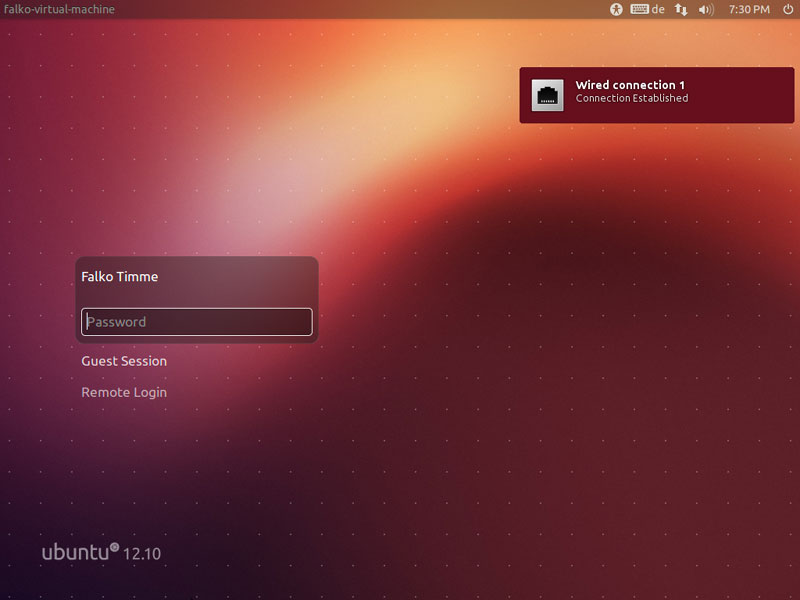Open the power menu icon
Image resolution: width=800 pixels, height=600 pixels.
tap(788, 9)
